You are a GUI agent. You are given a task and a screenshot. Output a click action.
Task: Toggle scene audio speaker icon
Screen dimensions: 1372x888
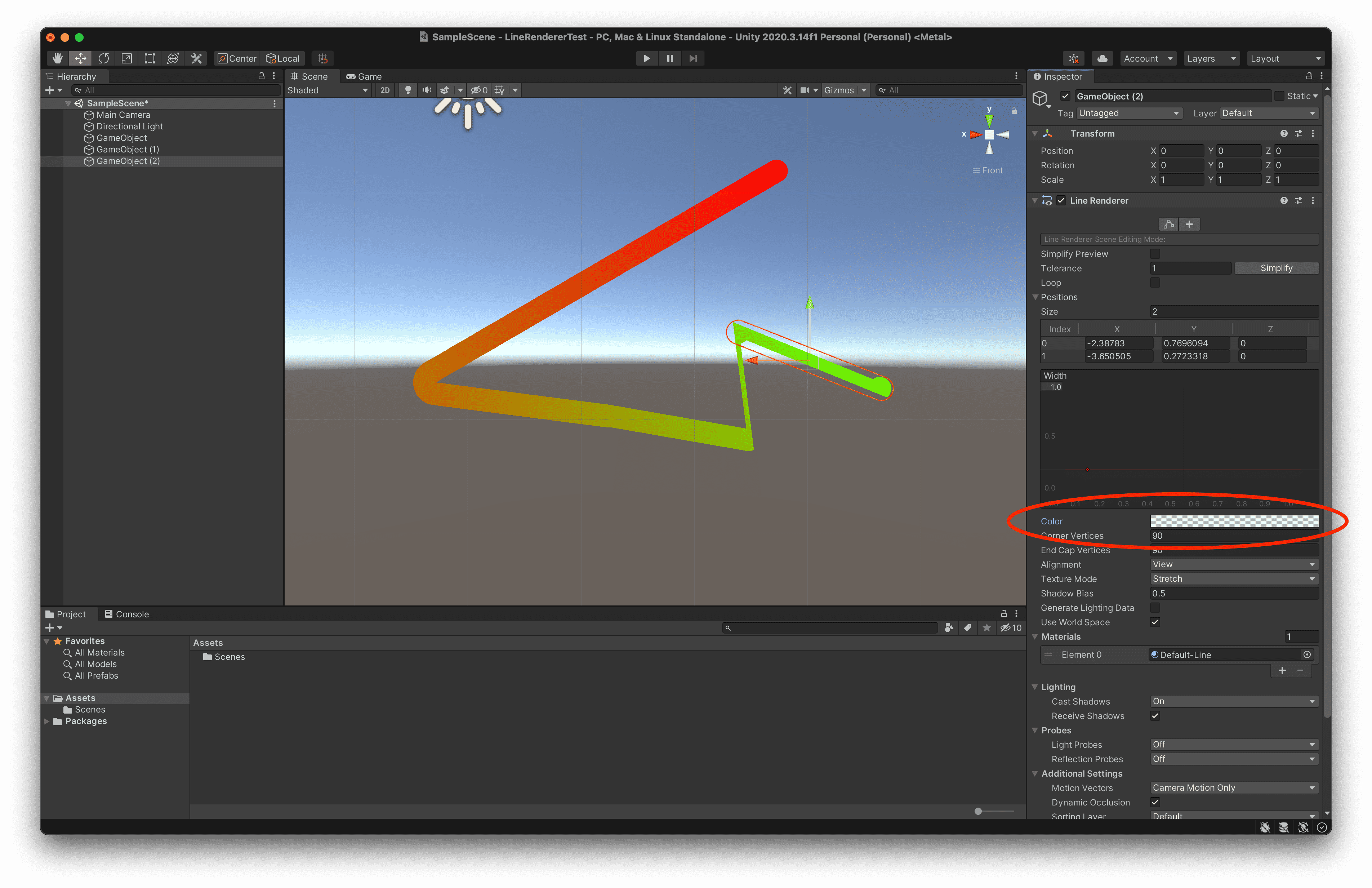(427, 90)
